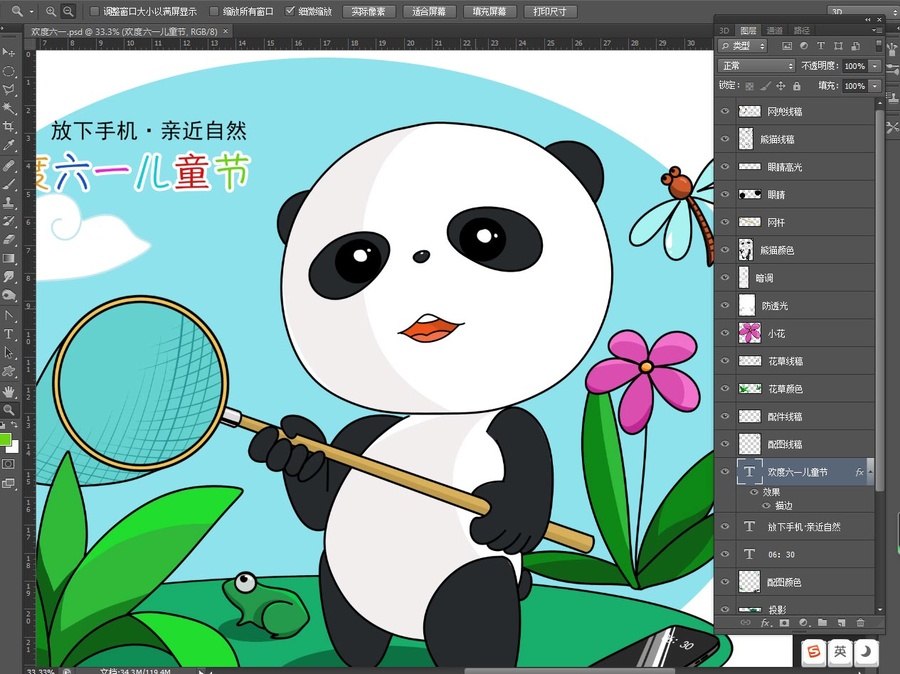Select the Move tool
This screenshot has width=900, height=674.
[x=9, y=52]
